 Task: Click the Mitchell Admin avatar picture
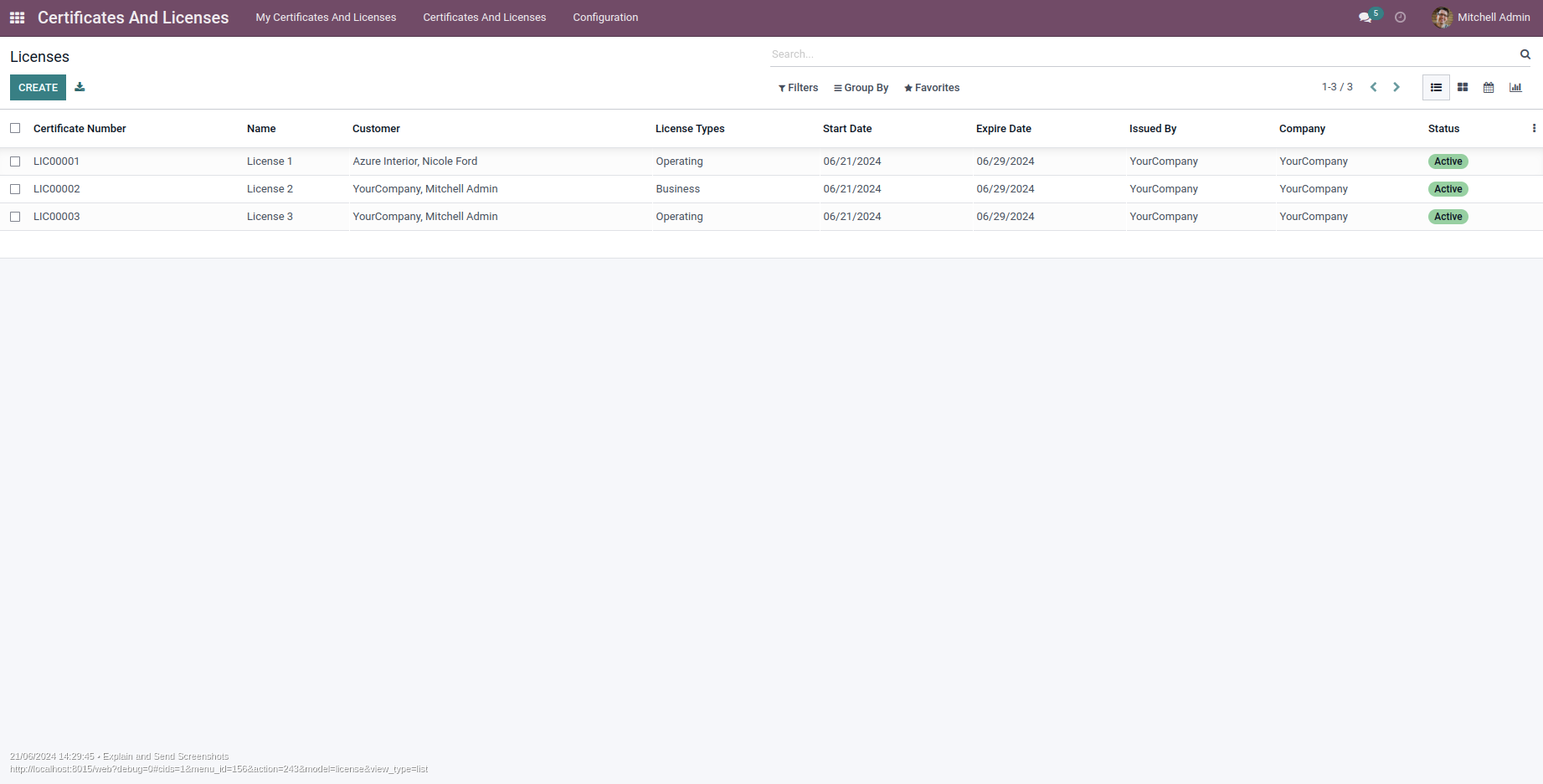(1442, 18)
